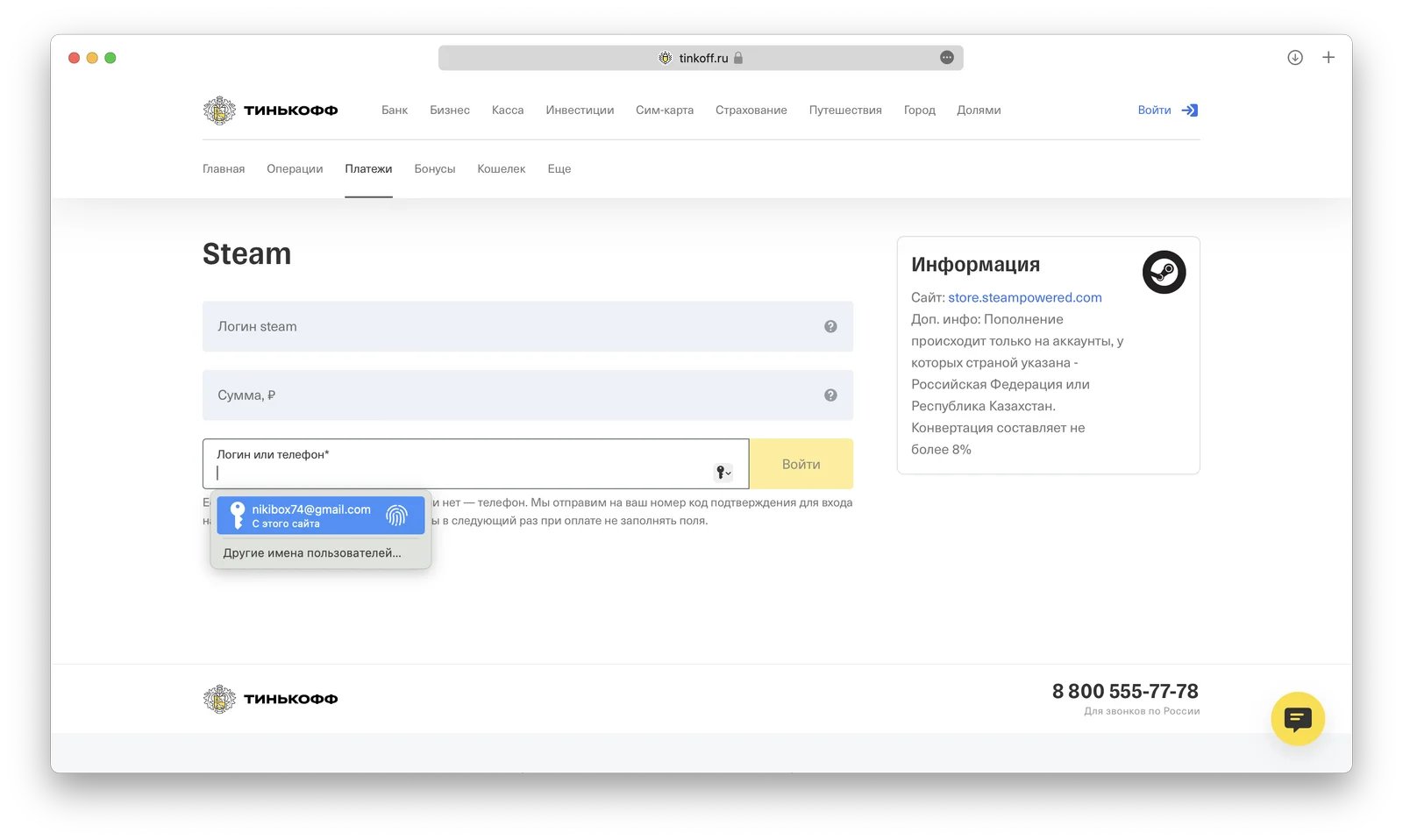The height and width of the screenshot is (840, 1403).
Task: Open the Кошелек tab
Action: click(502, 169)
